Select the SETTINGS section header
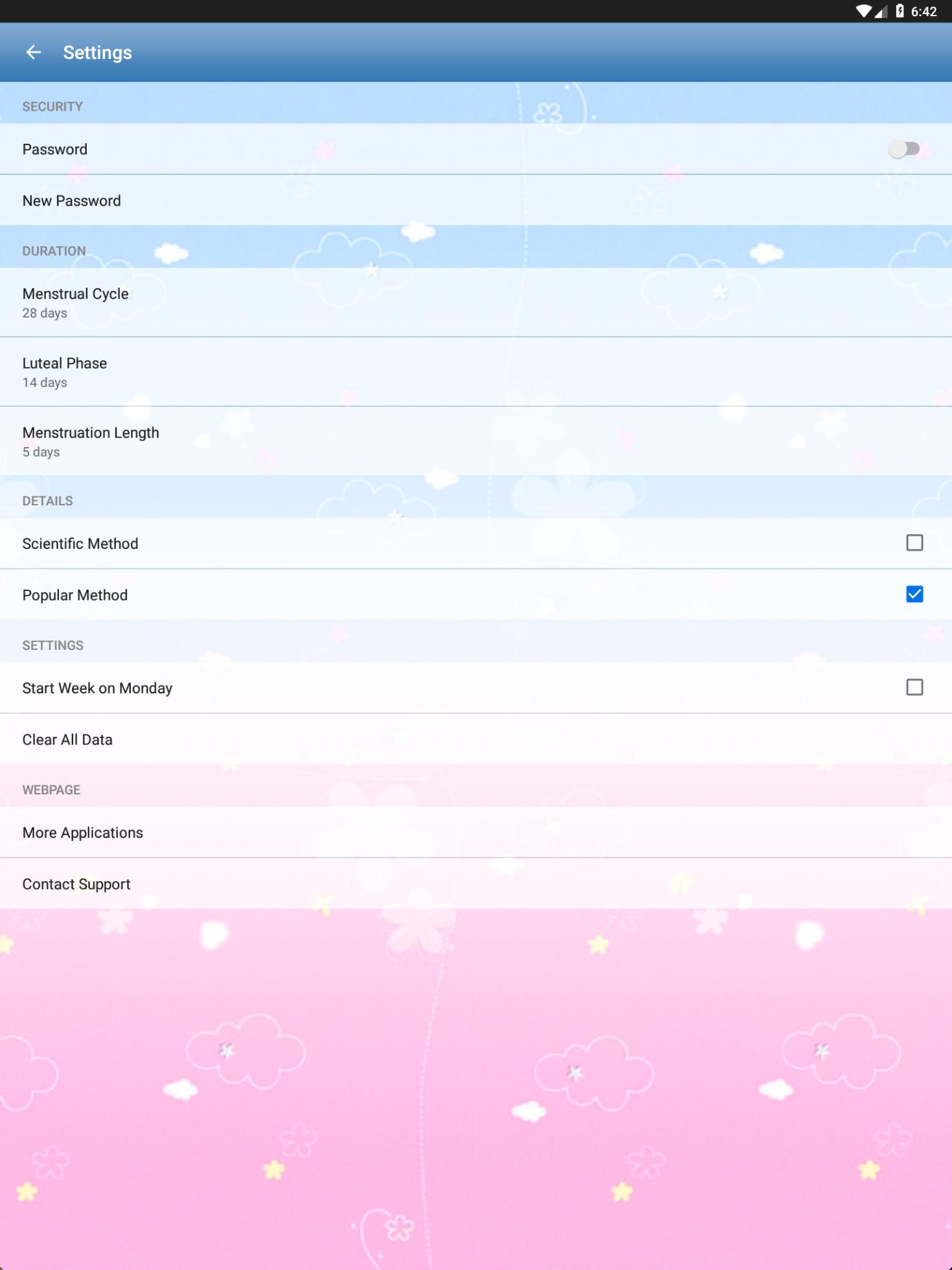 (52, 645)
